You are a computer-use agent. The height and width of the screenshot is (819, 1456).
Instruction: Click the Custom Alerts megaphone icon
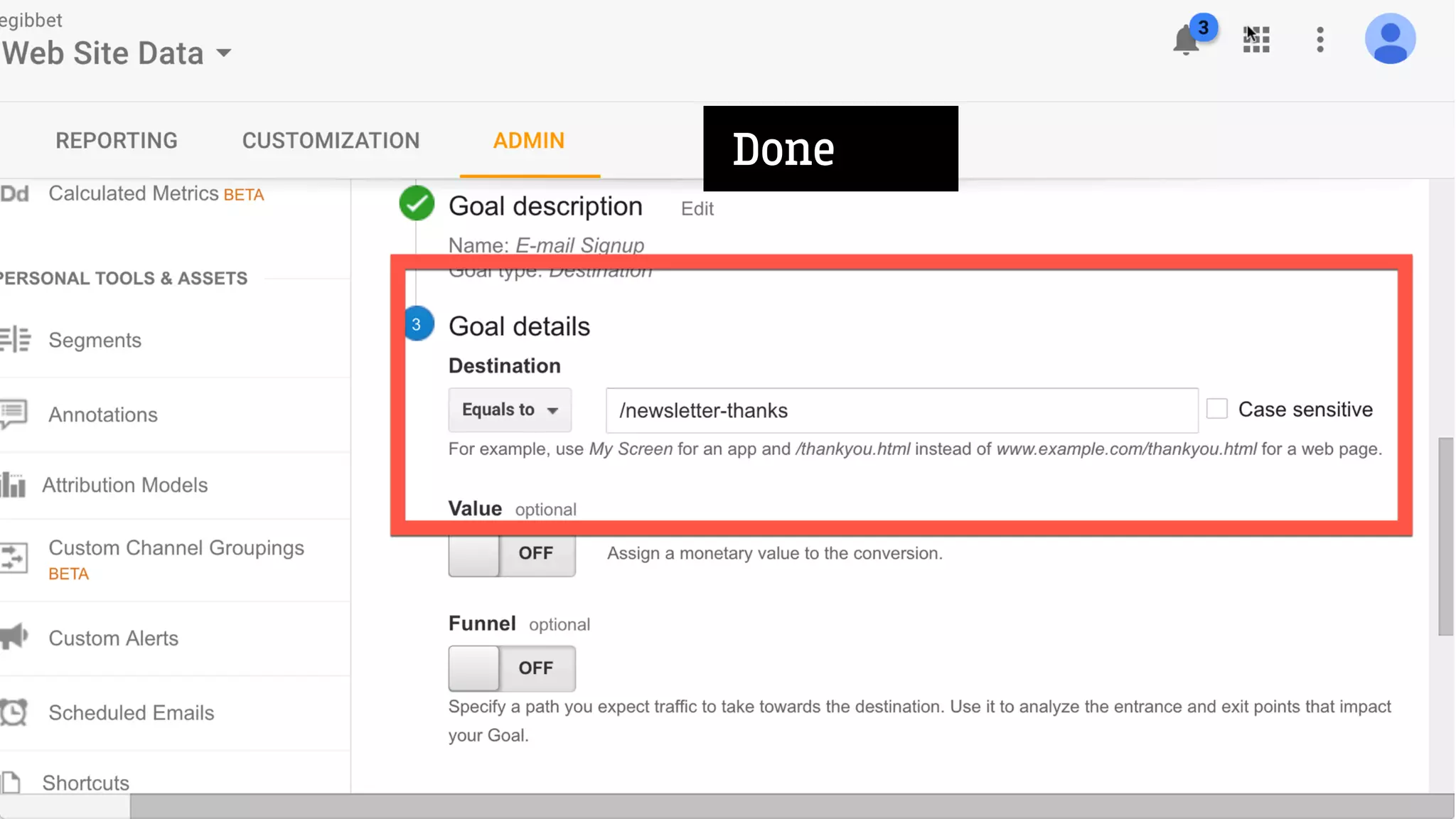coord(14,637)
